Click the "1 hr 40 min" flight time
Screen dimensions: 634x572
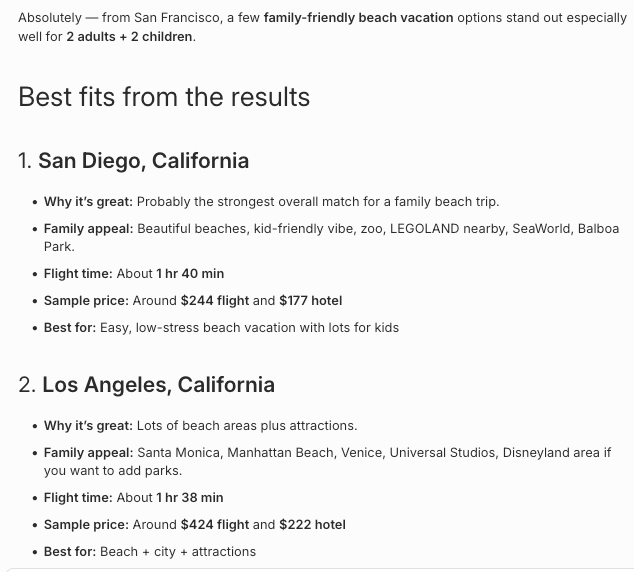pyautogui.click(x=190, y=274)
